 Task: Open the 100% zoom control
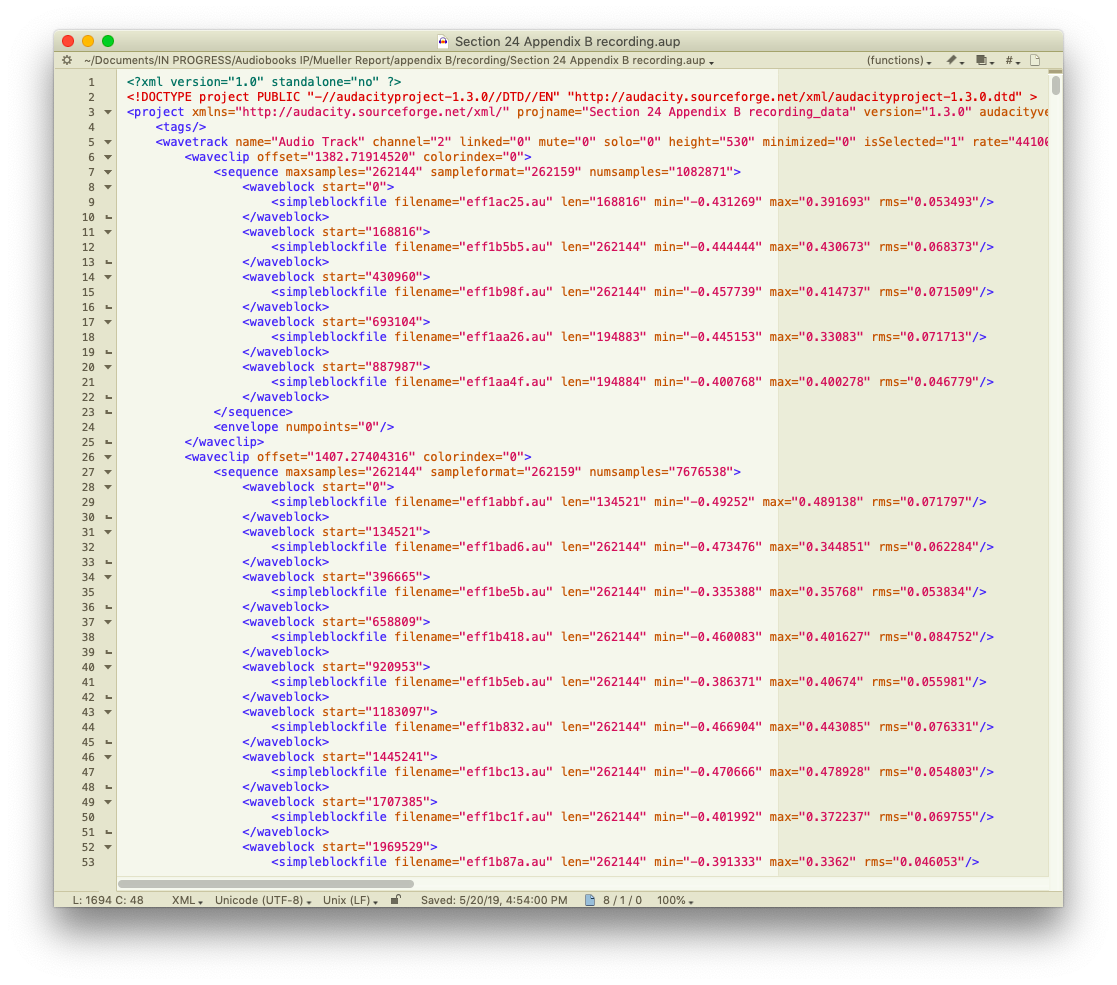[x=673, y=899]
